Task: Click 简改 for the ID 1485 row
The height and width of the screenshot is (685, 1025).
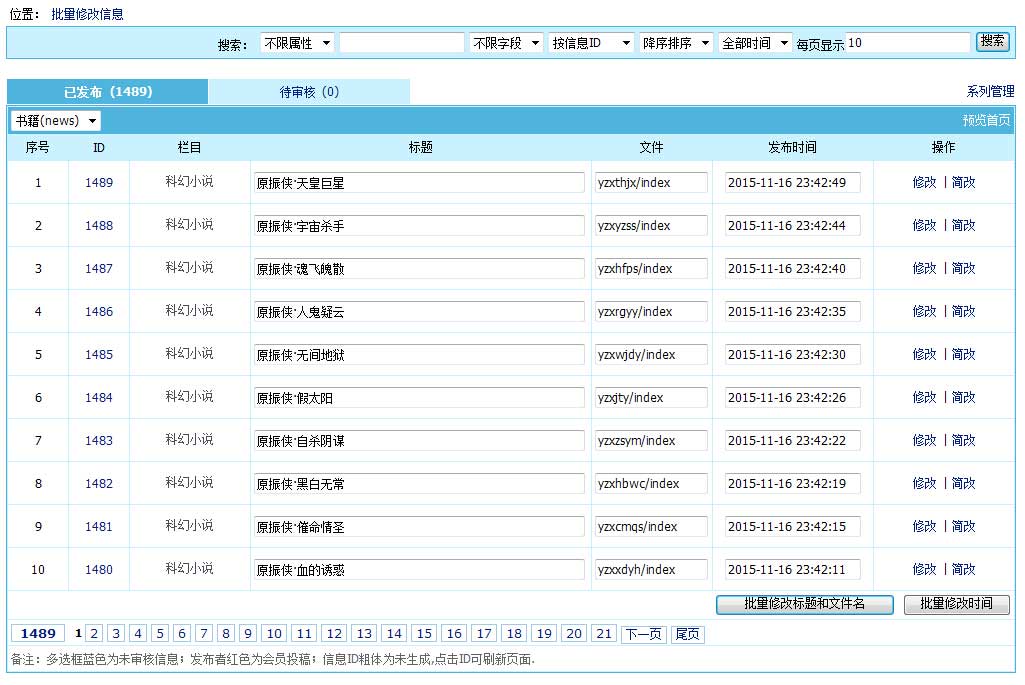Action: point(963,355)
